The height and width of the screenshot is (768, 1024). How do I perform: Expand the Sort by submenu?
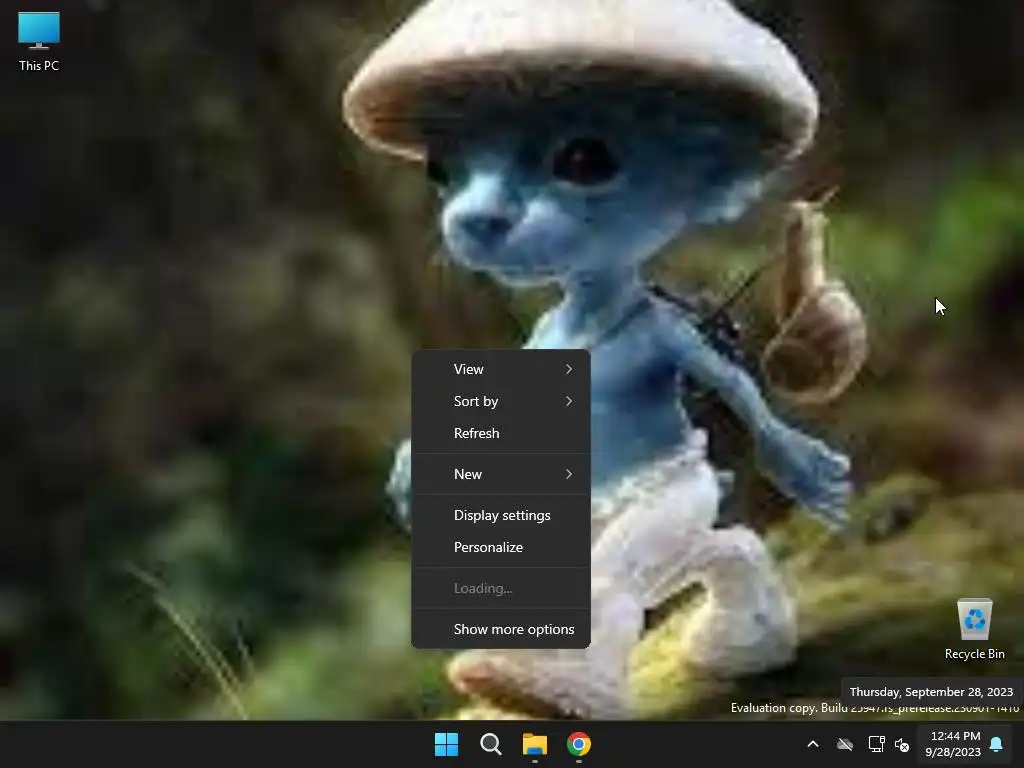(501, 401)
